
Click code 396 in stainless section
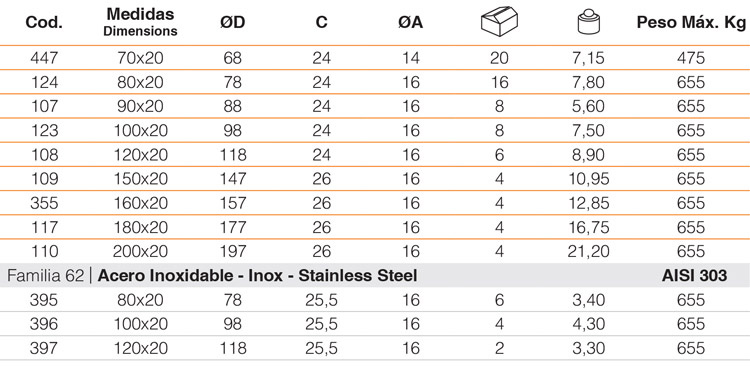point(44,324)
